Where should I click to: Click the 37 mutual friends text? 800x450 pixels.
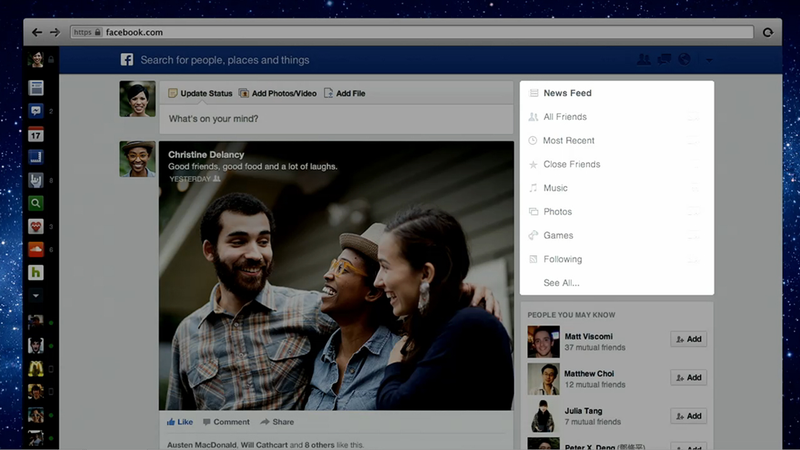coord(595,347)
